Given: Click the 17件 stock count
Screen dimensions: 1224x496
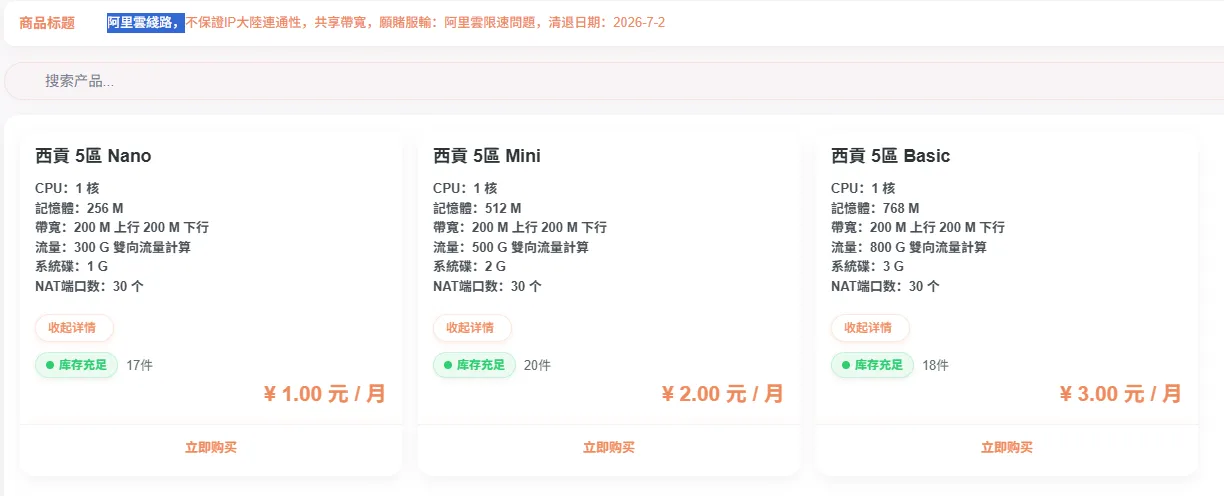Looking at the screenshot, I should (x=139, y=365).
